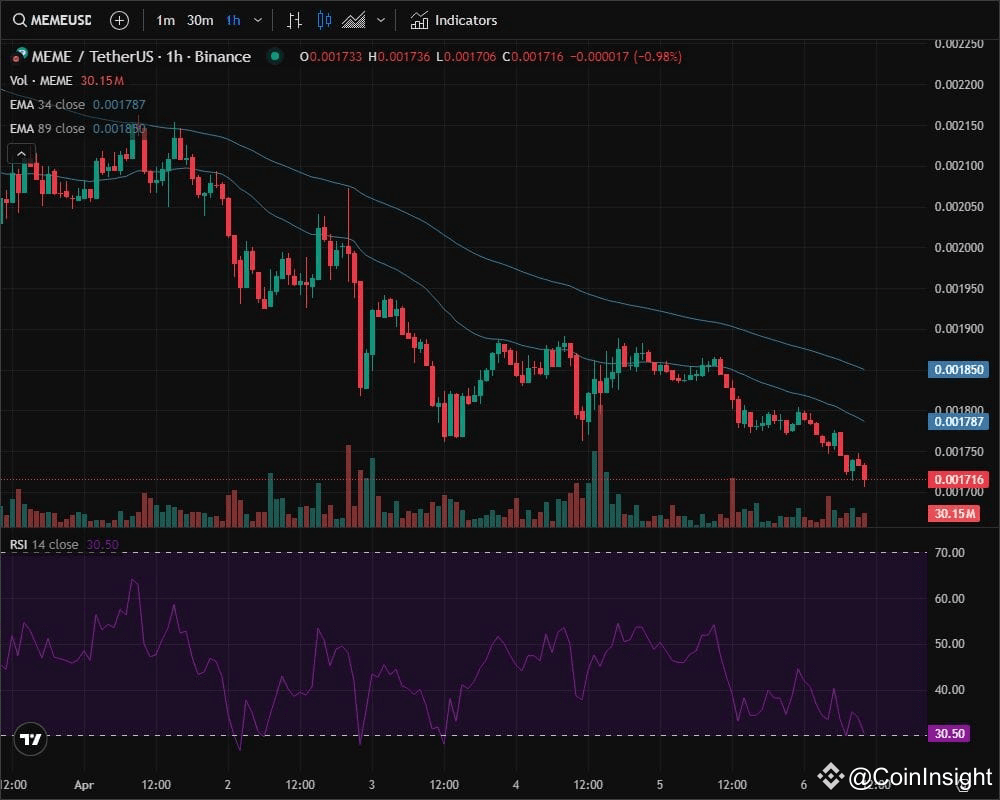Click the 70.00 RSI axis level

coord(949,552)
